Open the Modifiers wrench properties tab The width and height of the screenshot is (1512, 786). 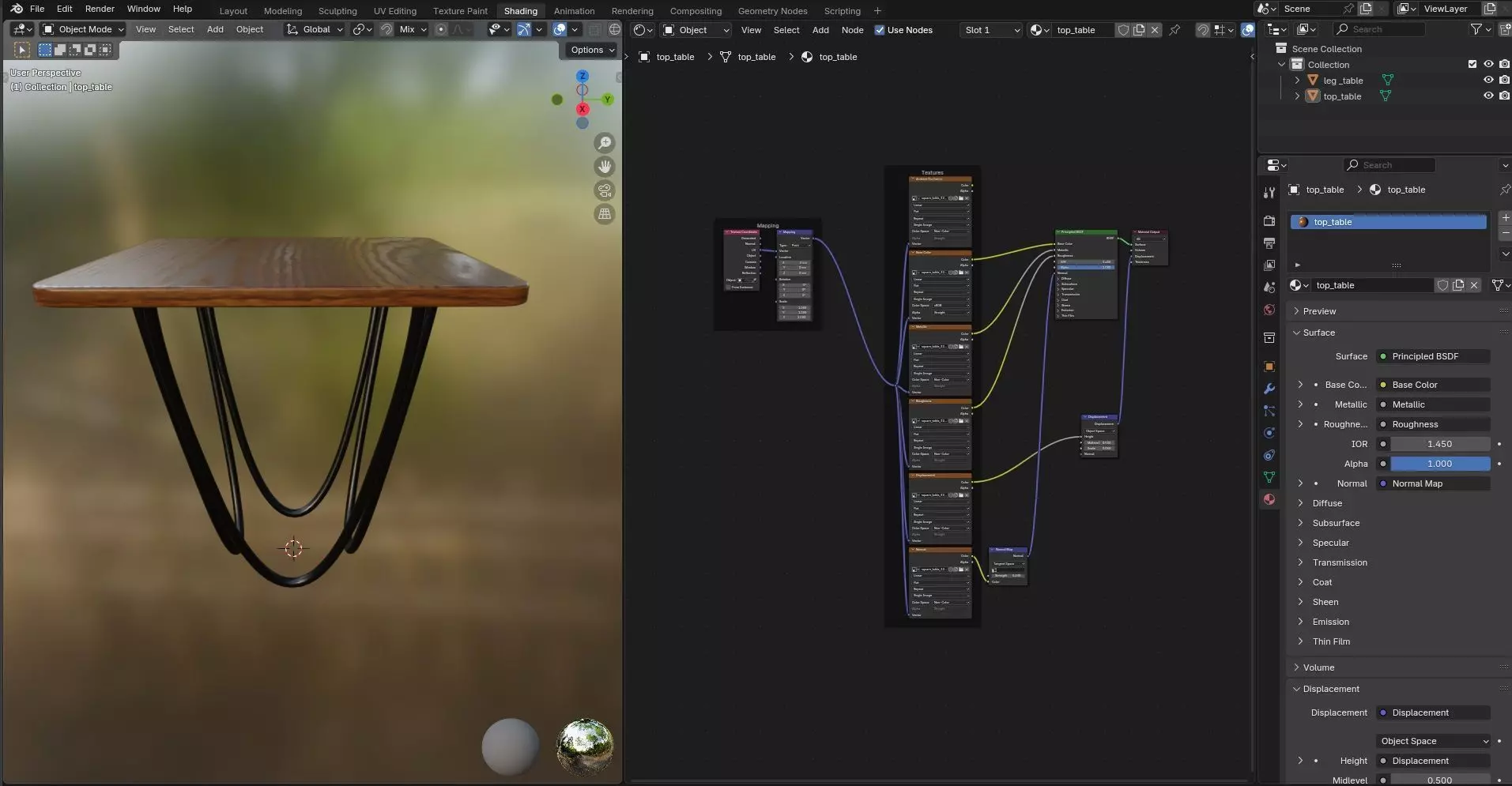[x=1269, y=389]
